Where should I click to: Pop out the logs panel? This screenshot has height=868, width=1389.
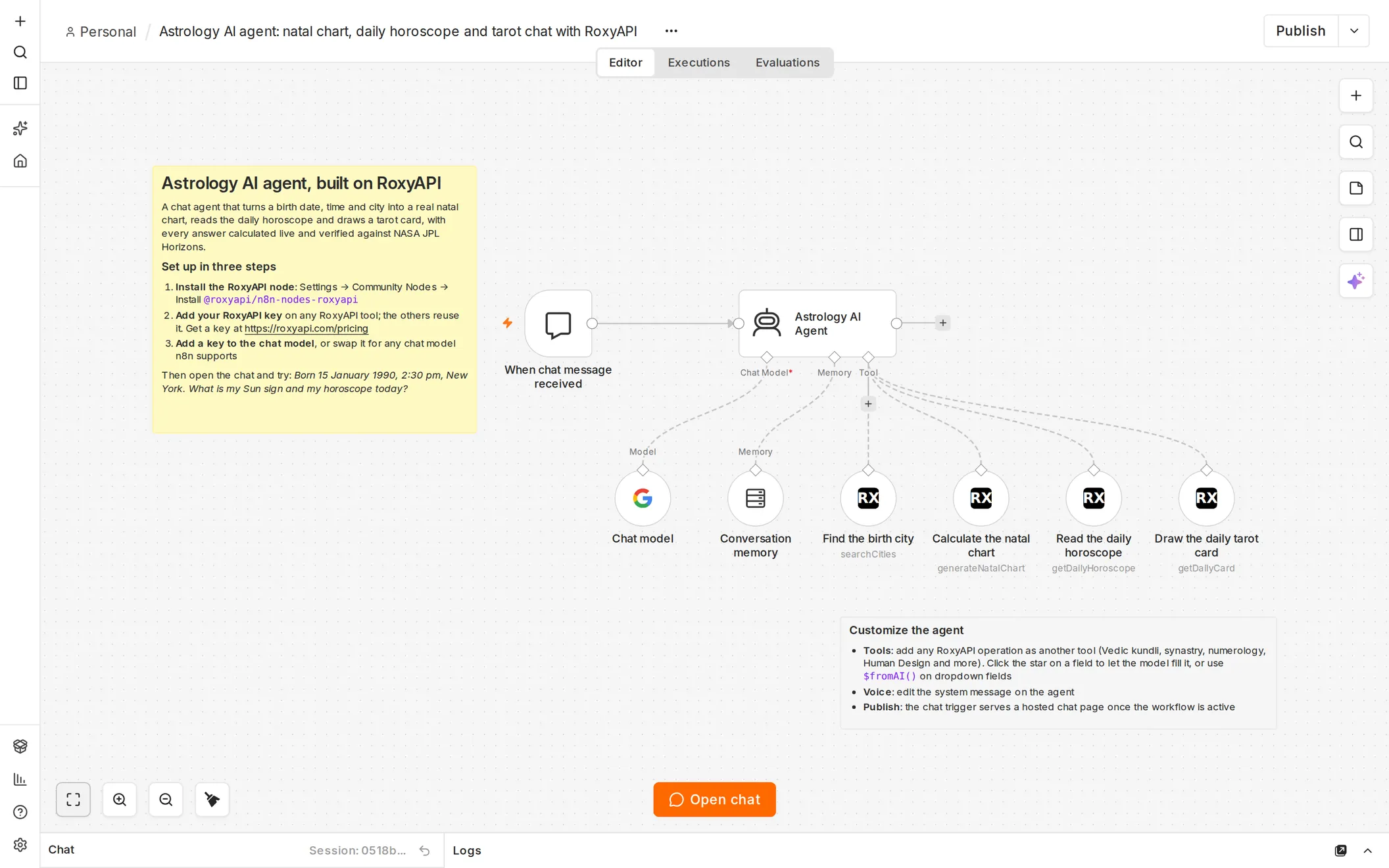(x=1340, y=851)
